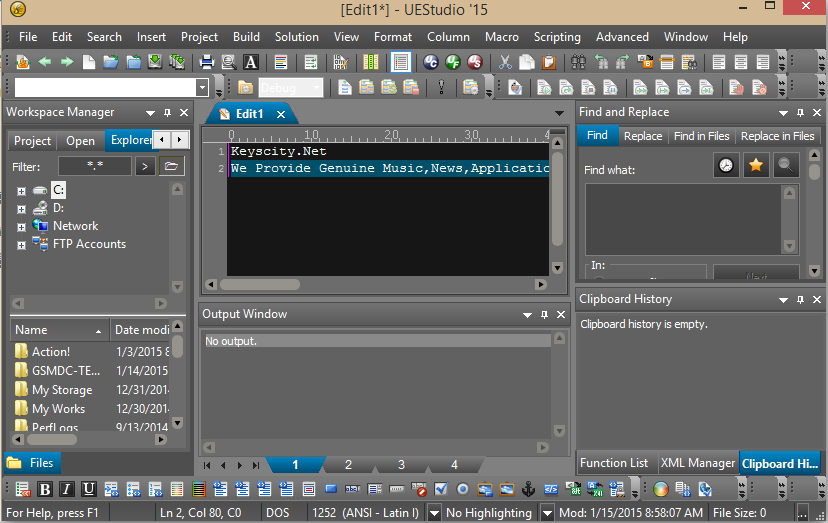The height and width of the screenshot is (523, 828).
Task: Toggle the highlighted line numbers view icon
Action: (x=401, y=62)
